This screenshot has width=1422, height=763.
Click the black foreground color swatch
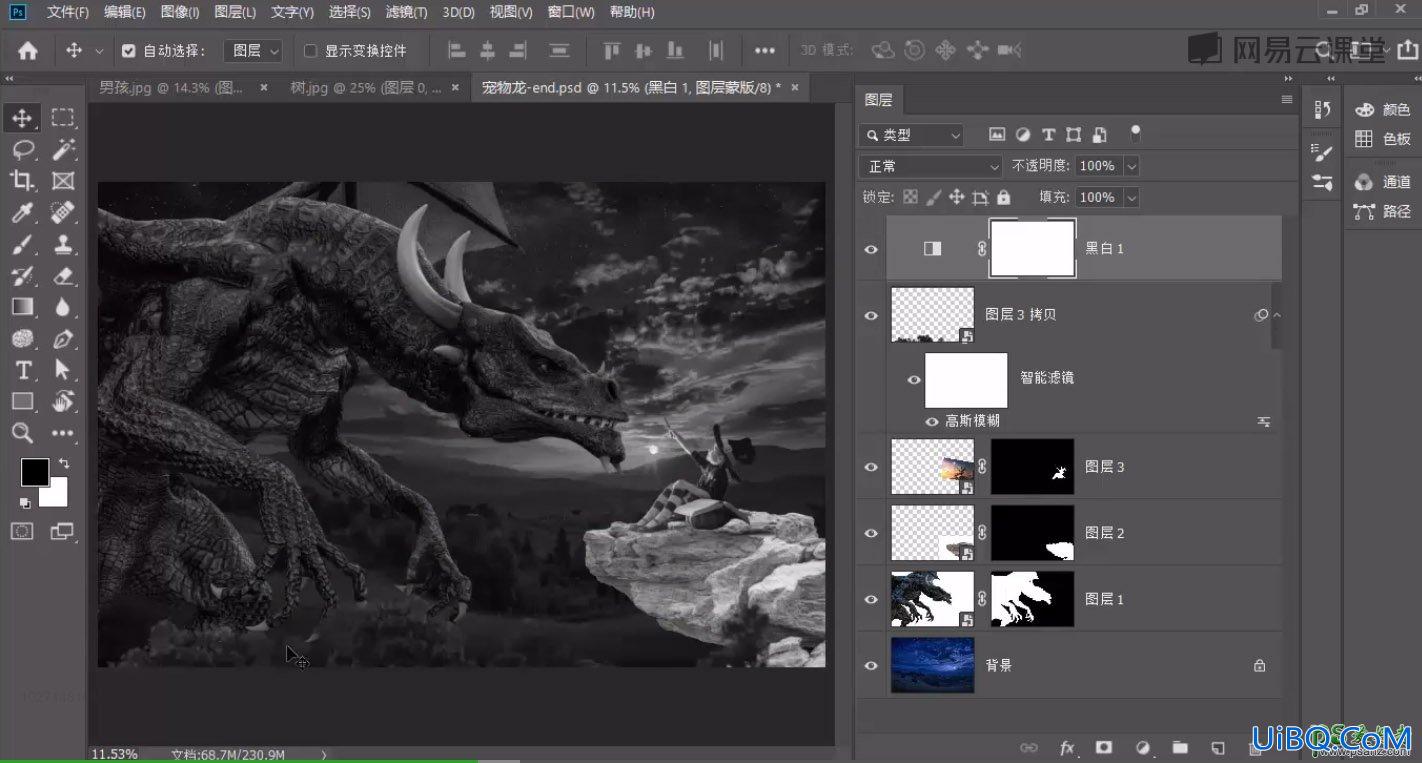[x=33, y=470]
